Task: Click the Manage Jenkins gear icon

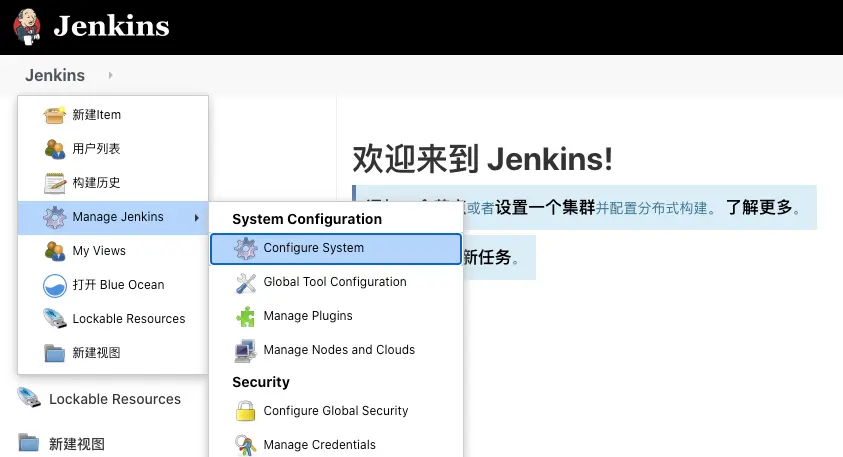Action: [55, 217]
